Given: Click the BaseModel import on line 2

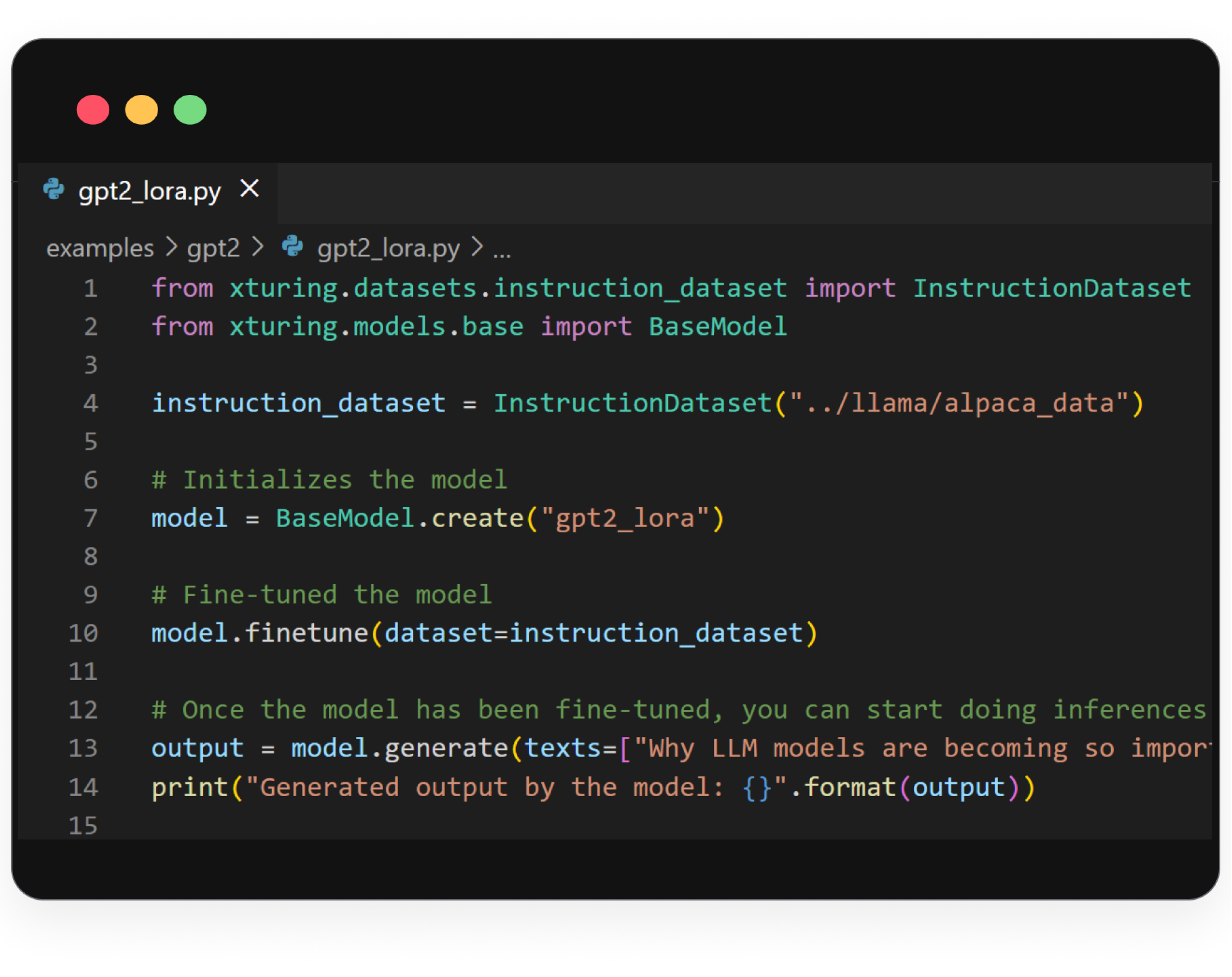Looking at the screenshot, I should [718, 327].
